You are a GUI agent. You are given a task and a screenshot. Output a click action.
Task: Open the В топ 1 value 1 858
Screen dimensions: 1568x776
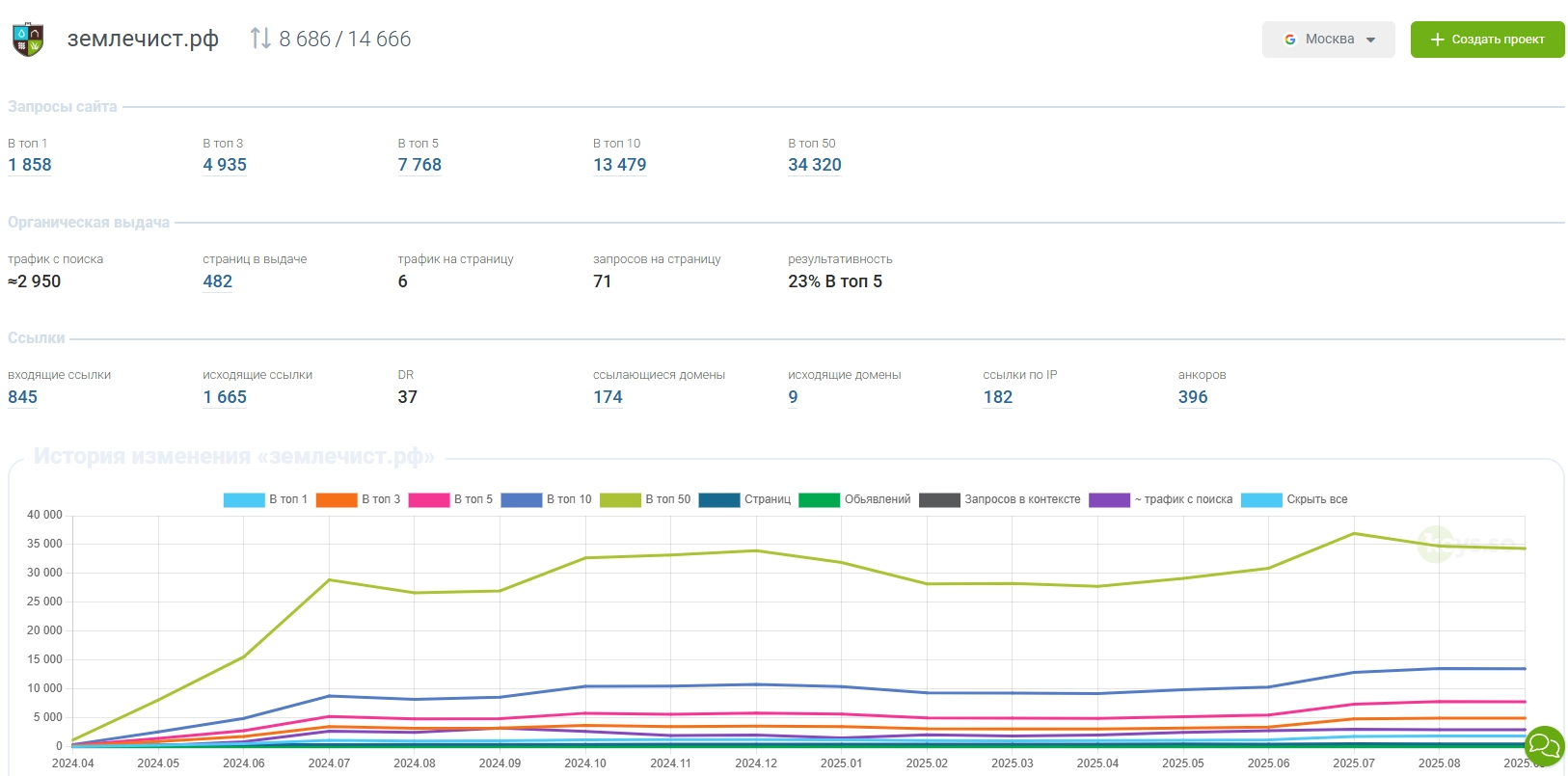point(30,165)
